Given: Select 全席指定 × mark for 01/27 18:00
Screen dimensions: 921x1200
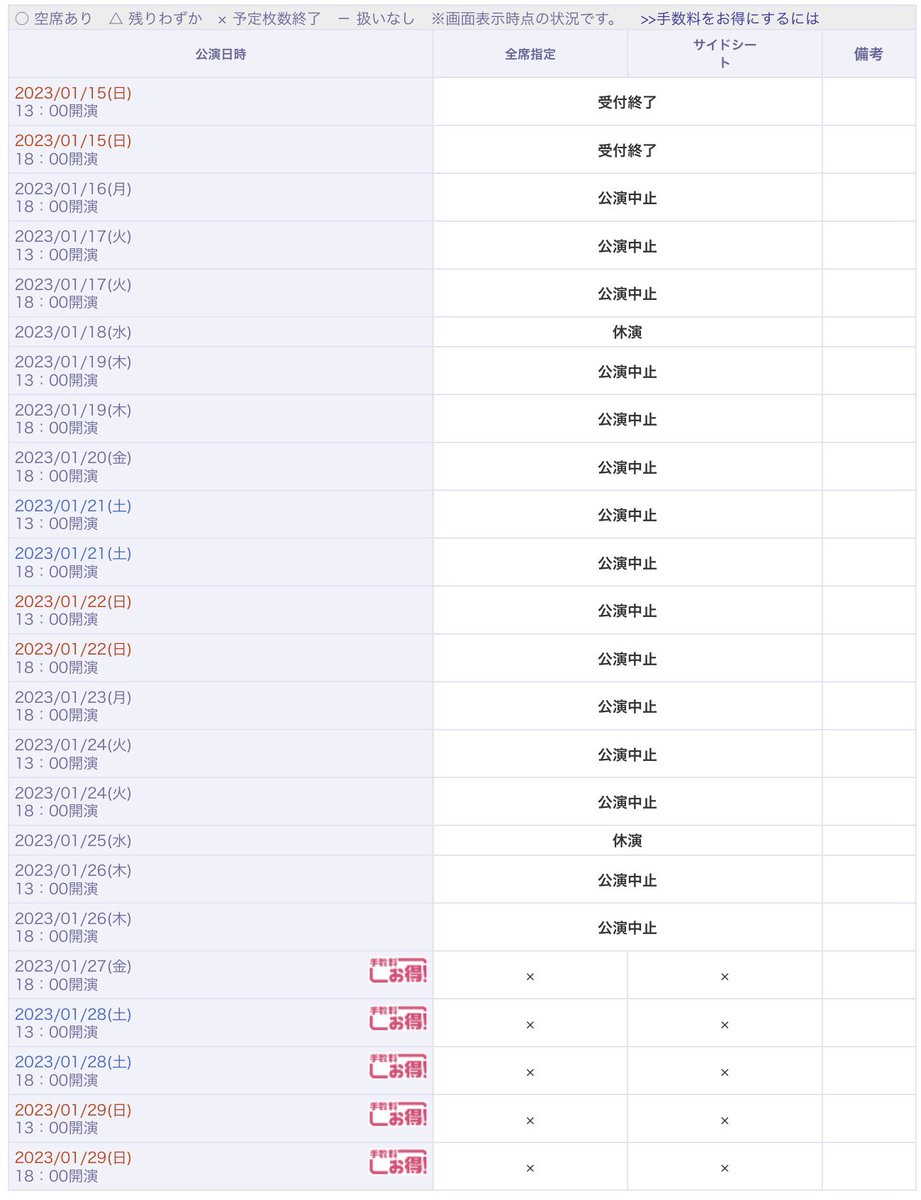Looking at the screenshot, I should pos(530,977).
